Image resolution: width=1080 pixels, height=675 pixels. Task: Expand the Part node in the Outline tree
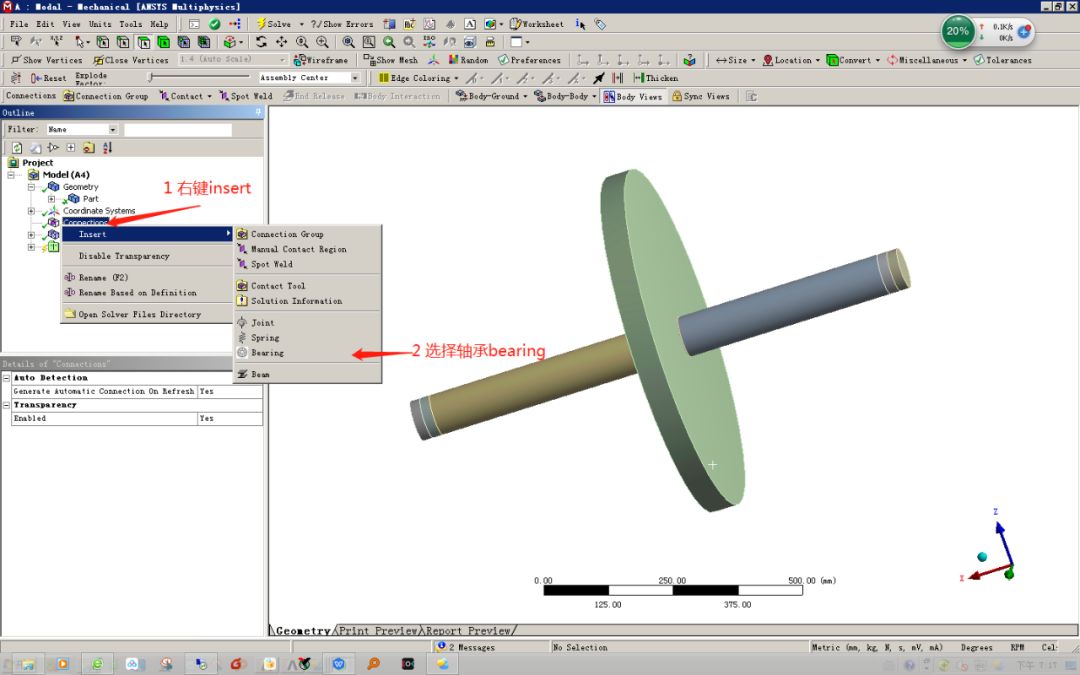tap(50, 199)
